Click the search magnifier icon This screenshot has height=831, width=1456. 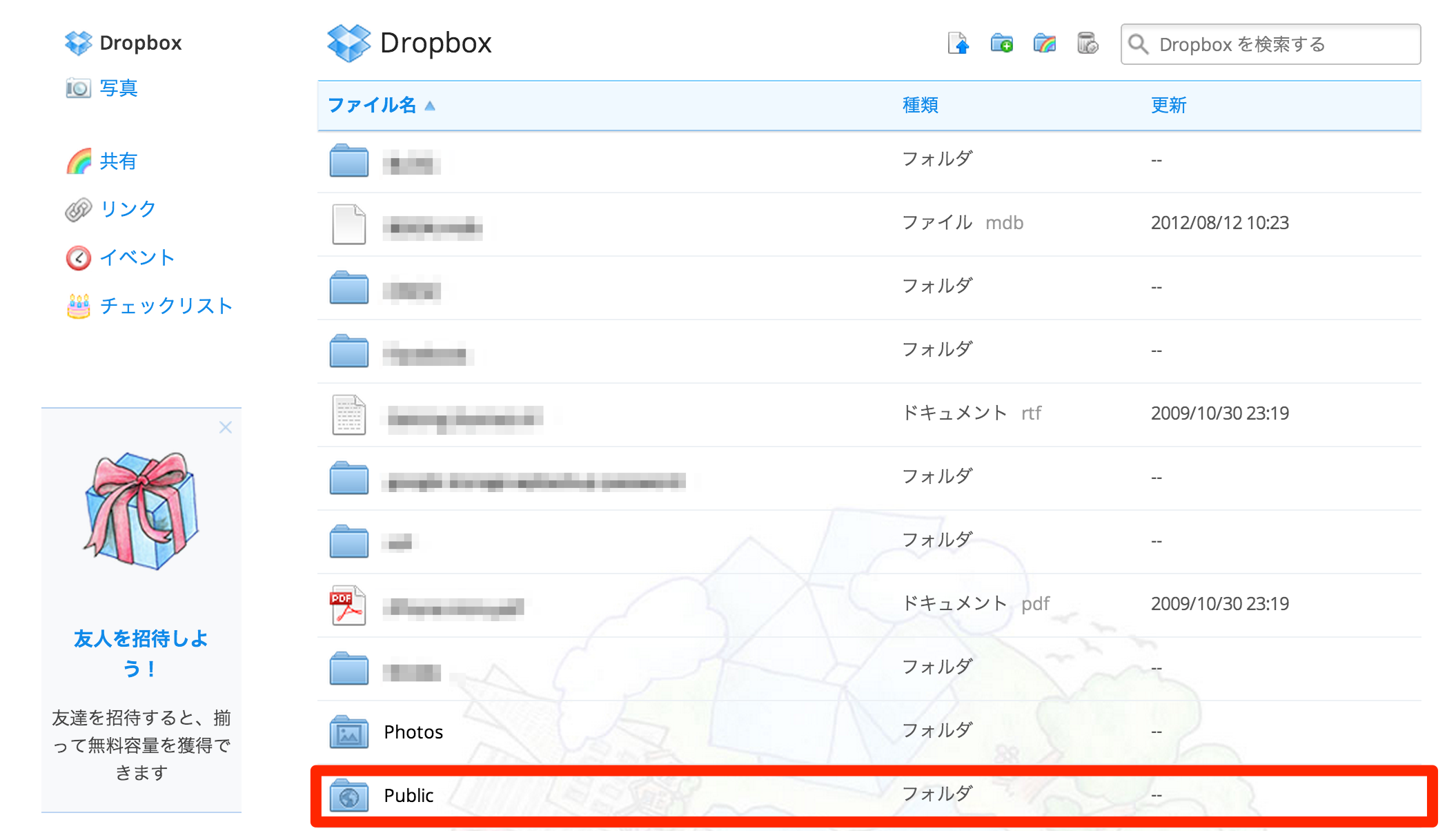pos(1138,45)
